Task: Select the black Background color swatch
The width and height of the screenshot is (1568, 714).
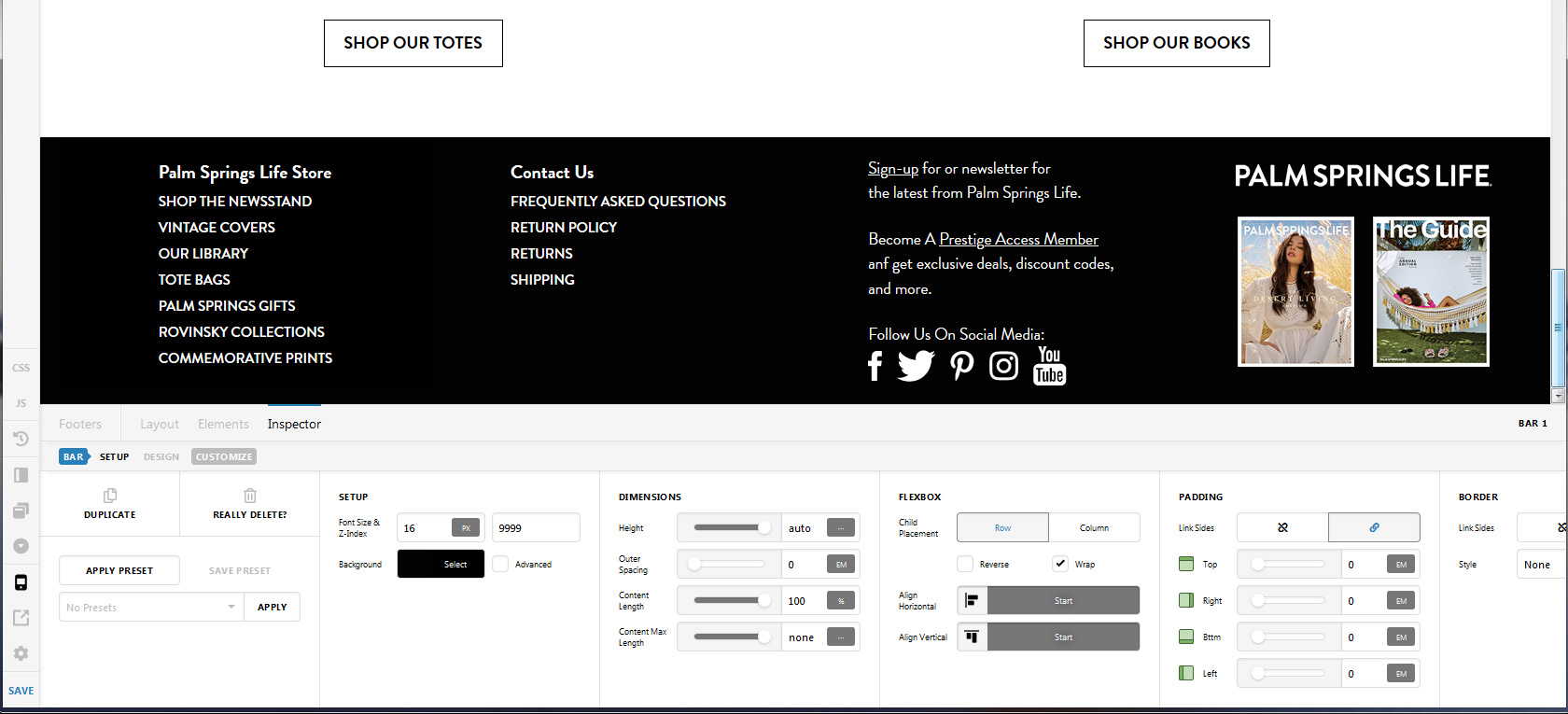Action: click(441, 564)
